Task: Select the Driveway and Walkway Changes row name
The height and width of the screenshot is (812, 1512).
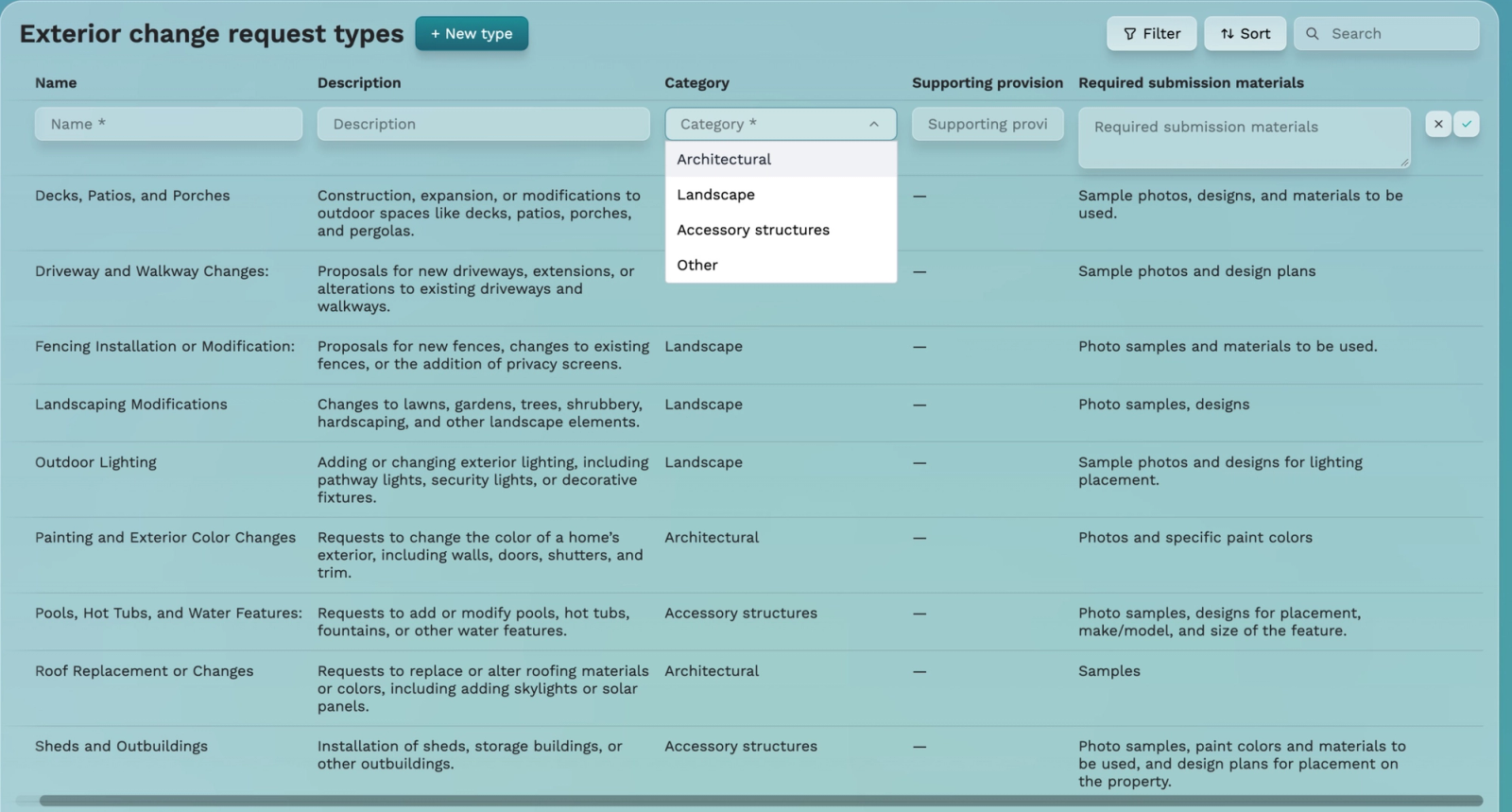Action: (152, 271)
